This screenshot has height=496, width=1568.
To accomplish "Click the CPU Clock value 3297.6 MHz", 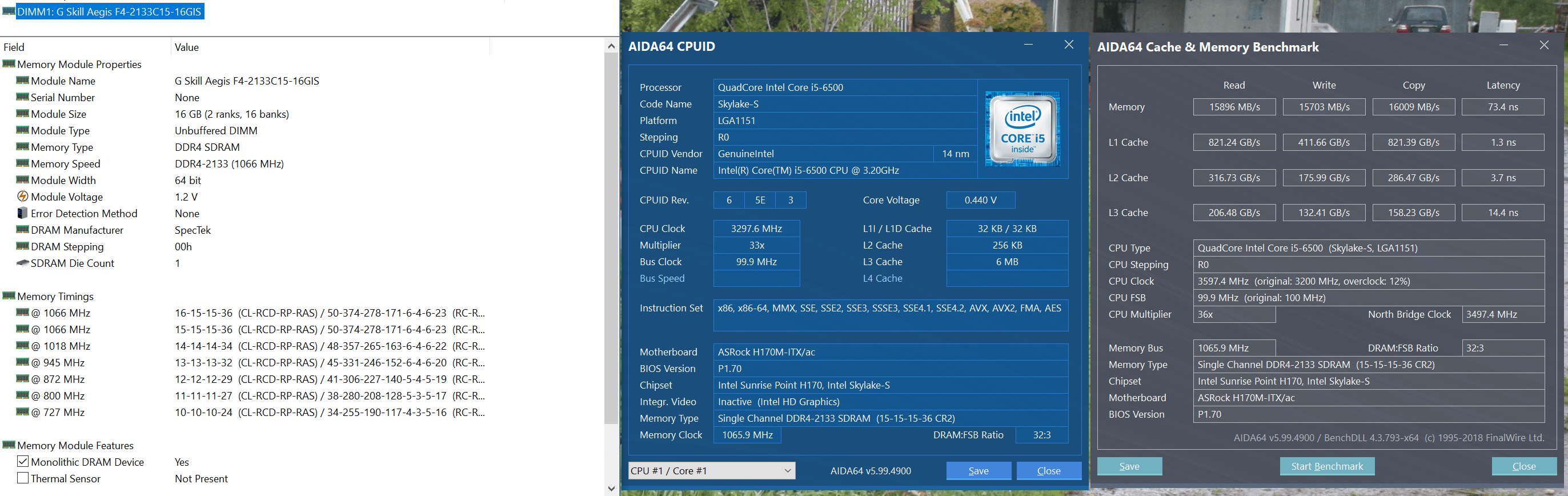I will pyautogui.click(x=756, y=228).
